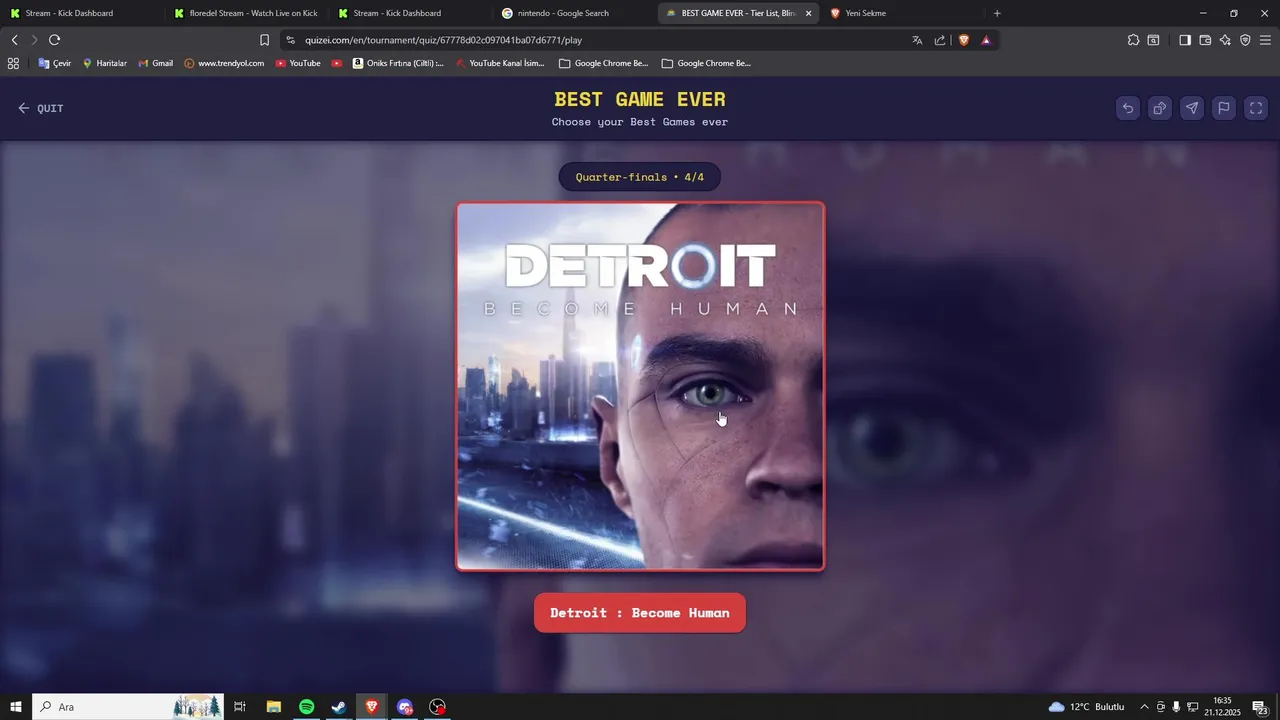Expand hidden system tray icons
This screenshot has width=1280, height=720.
1144,707
